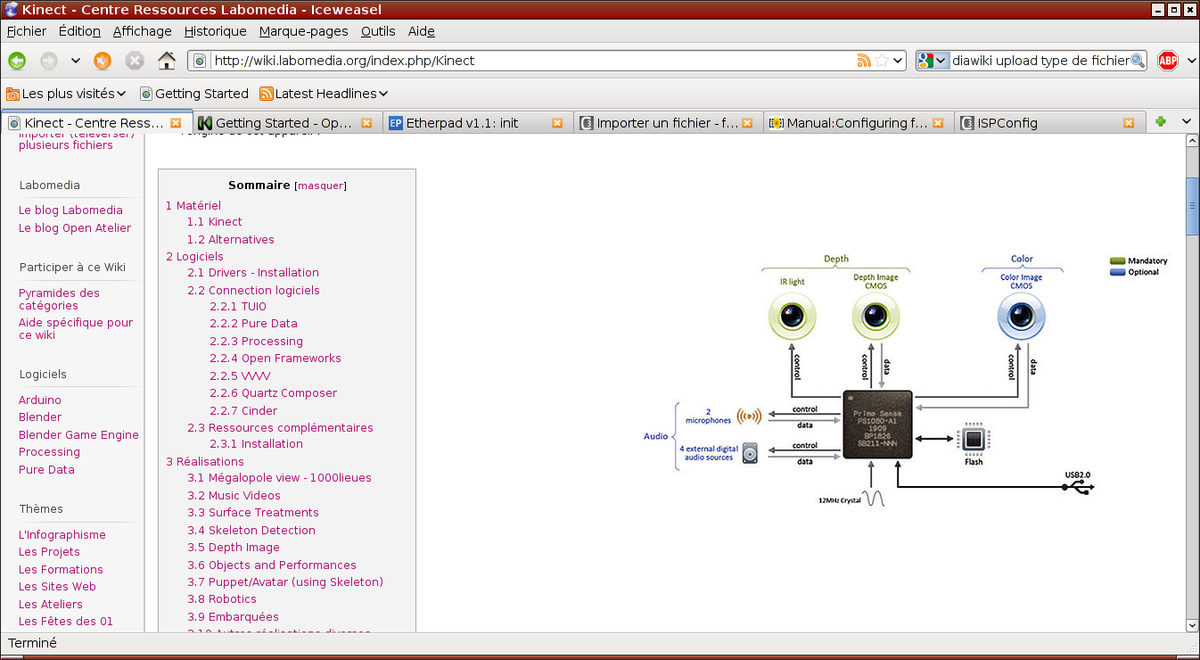
Task: Click the Blender Game Engine sidebar link
Action: 78,435
